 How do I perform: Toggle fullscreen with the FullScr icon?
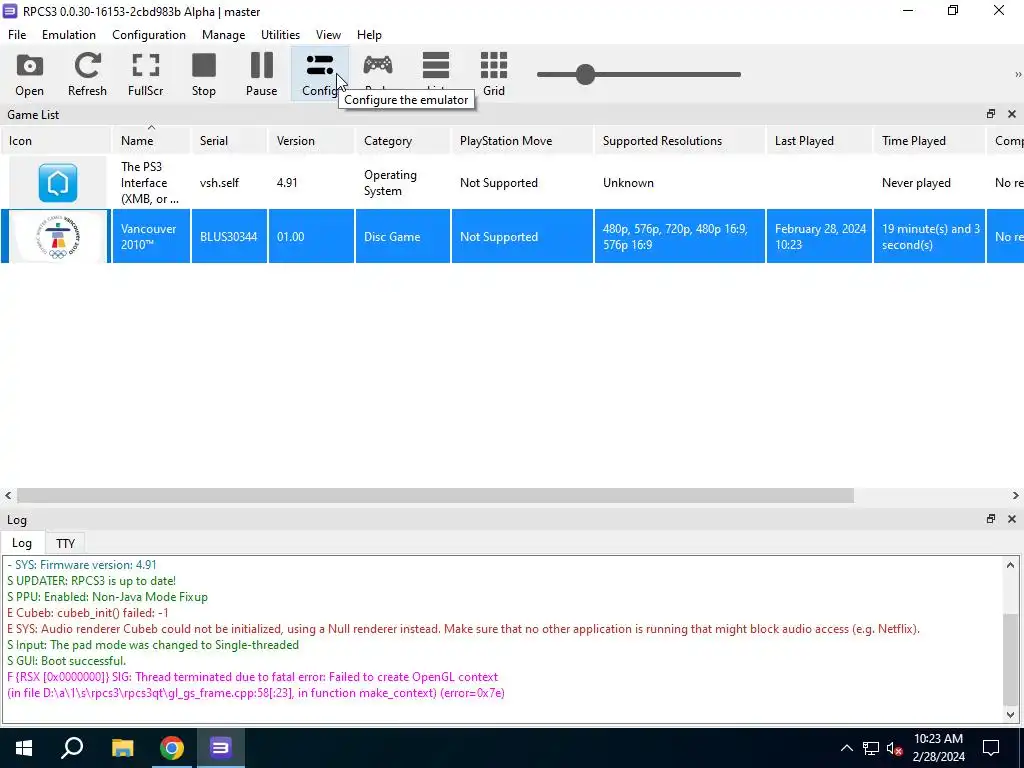(x=146, y=74)
